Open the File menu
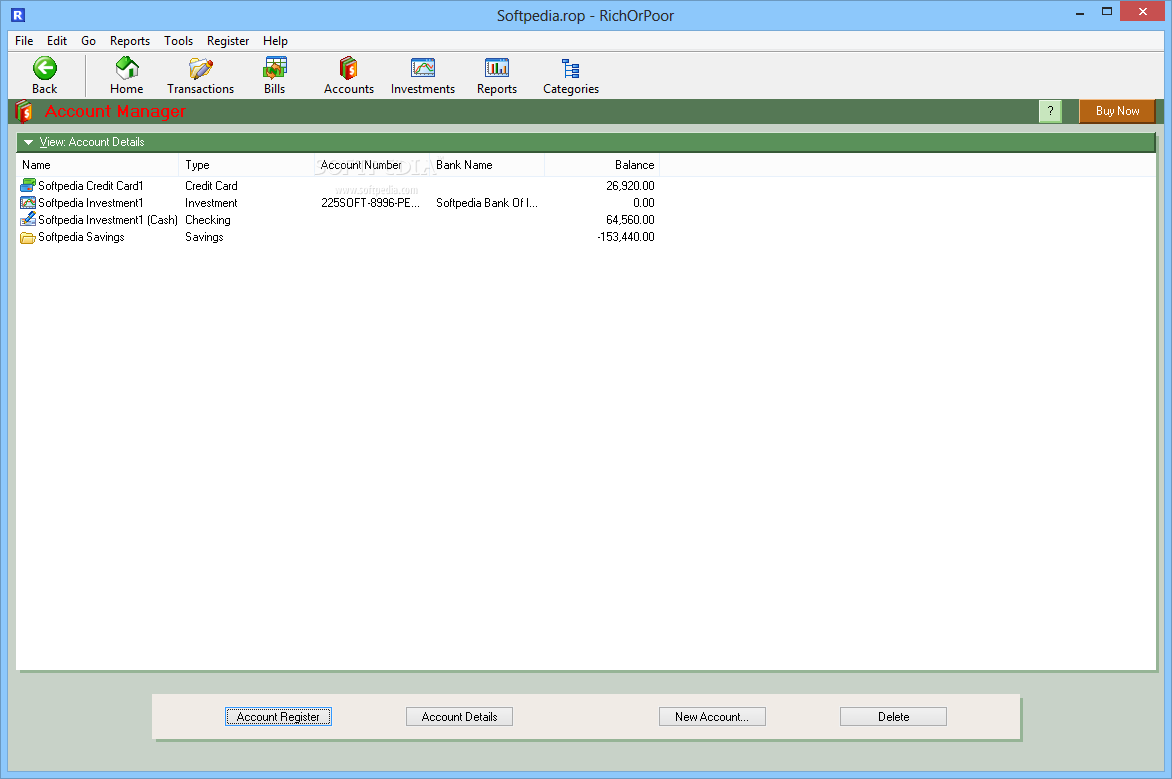 click(24, 41)
